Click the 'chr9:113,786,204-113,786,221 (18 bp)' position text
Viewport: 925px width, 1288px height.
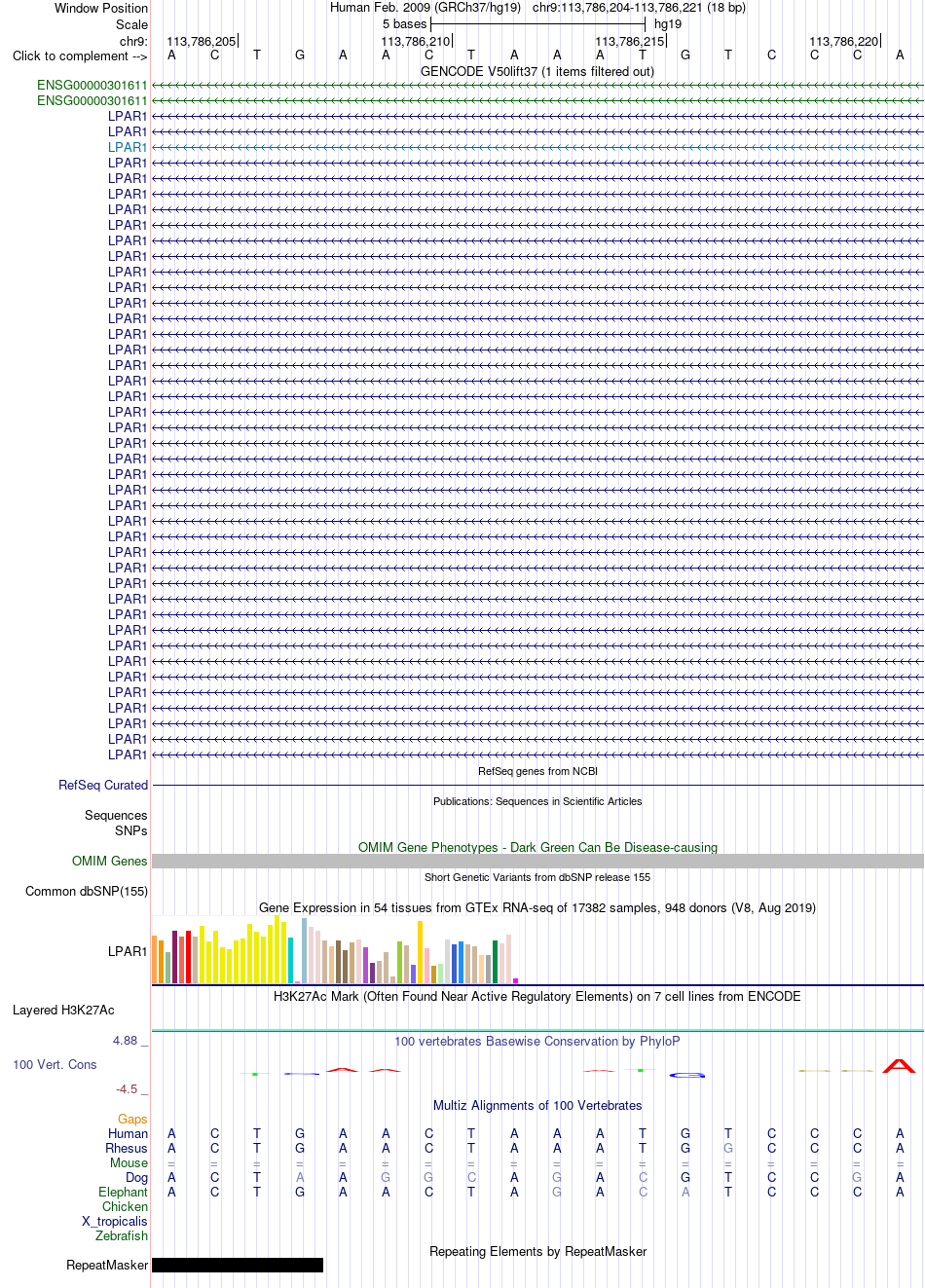(x=639, y=7)
